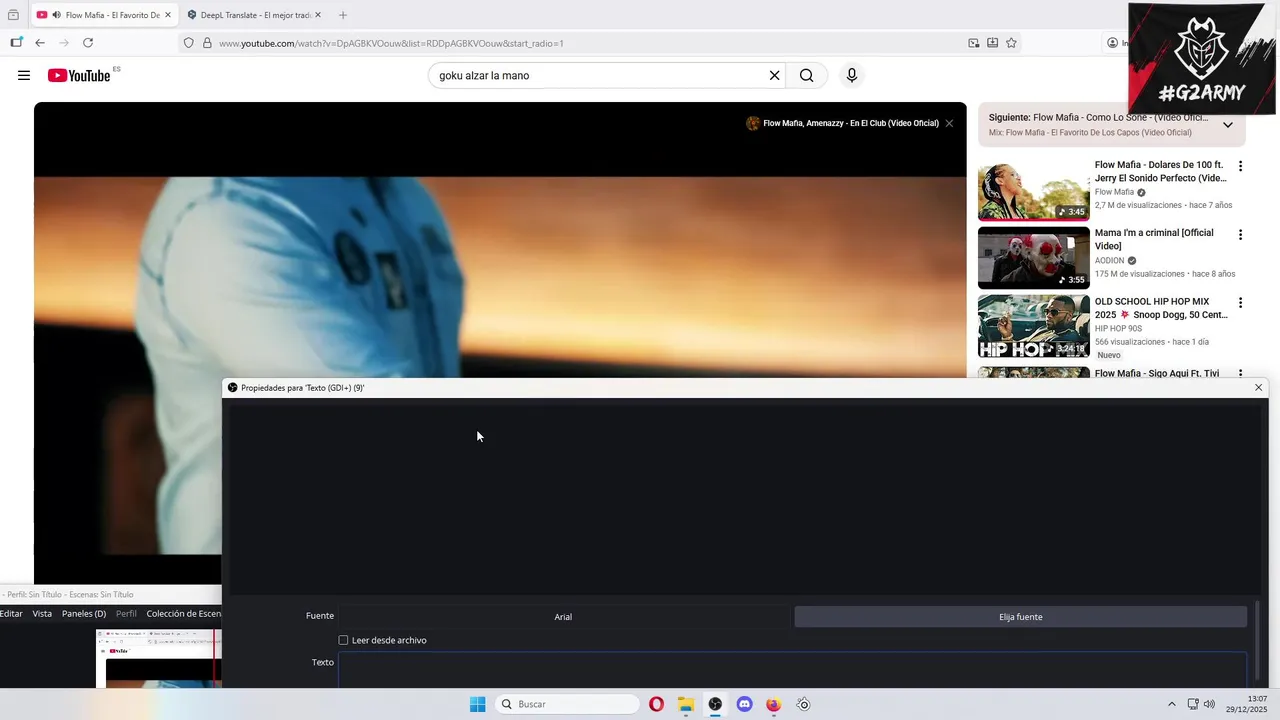Close the DeepL Translate tab
This screenshot has width=1280, height=720.
(x=318, y=15)
